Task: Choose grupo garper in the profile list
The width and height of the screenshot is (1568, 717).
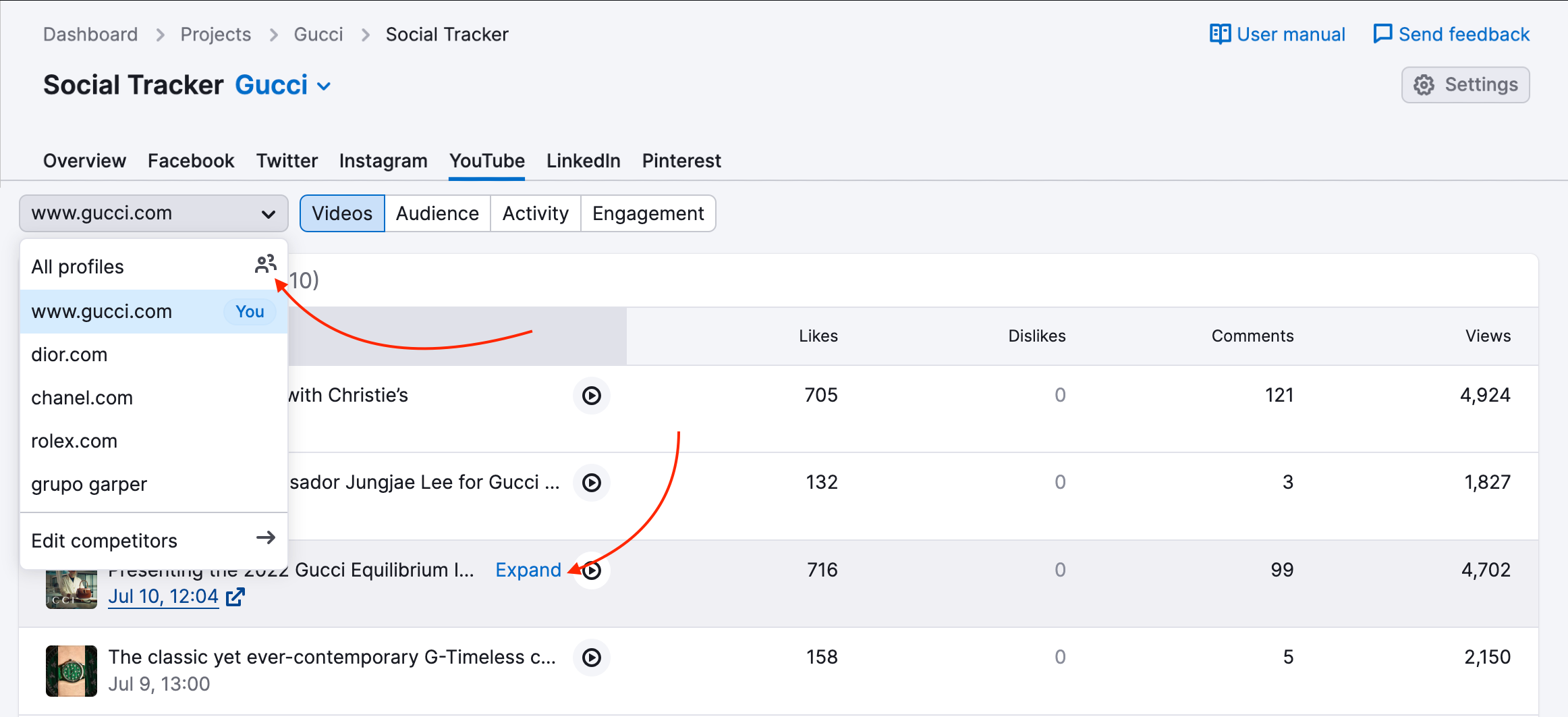Action: (154, 484)
